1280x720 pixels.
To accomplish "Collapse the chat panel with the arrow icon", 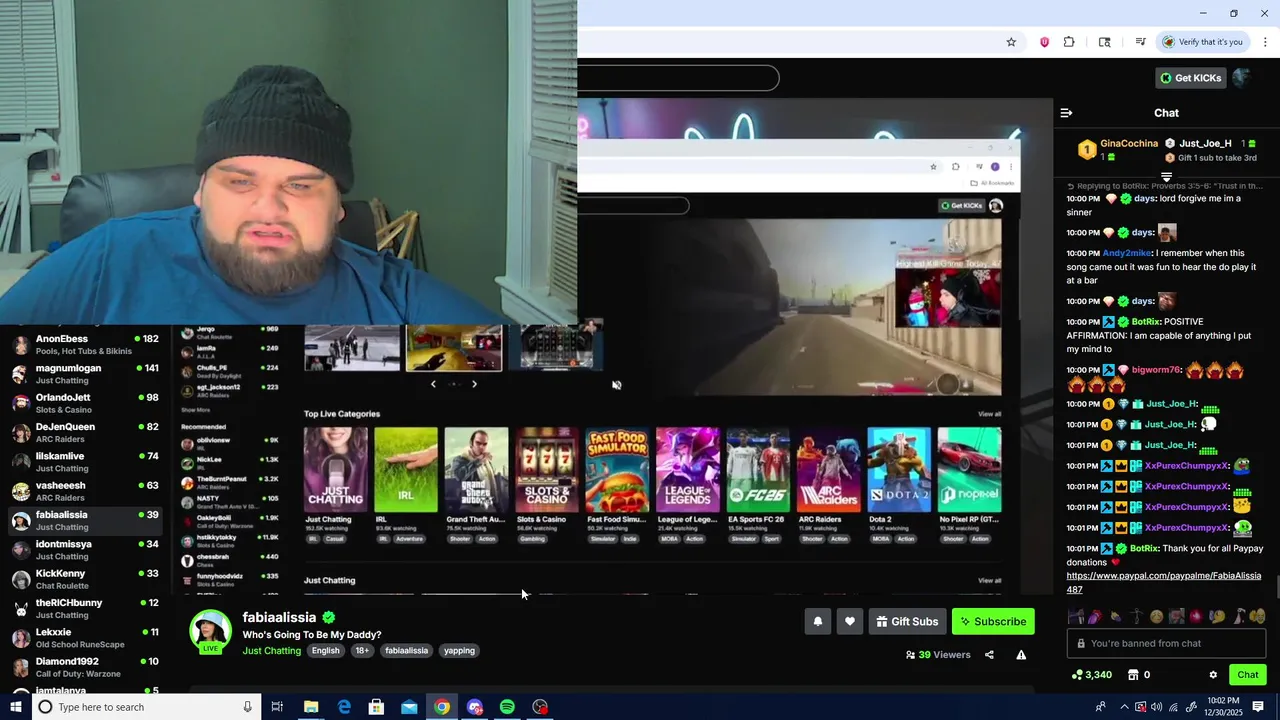I will tap(1066, 113).
